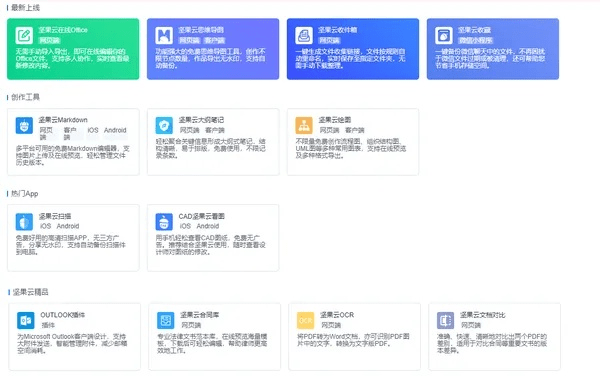Click the 创作工具 section heading
The image size is (600, 376).
click(25, 97)
